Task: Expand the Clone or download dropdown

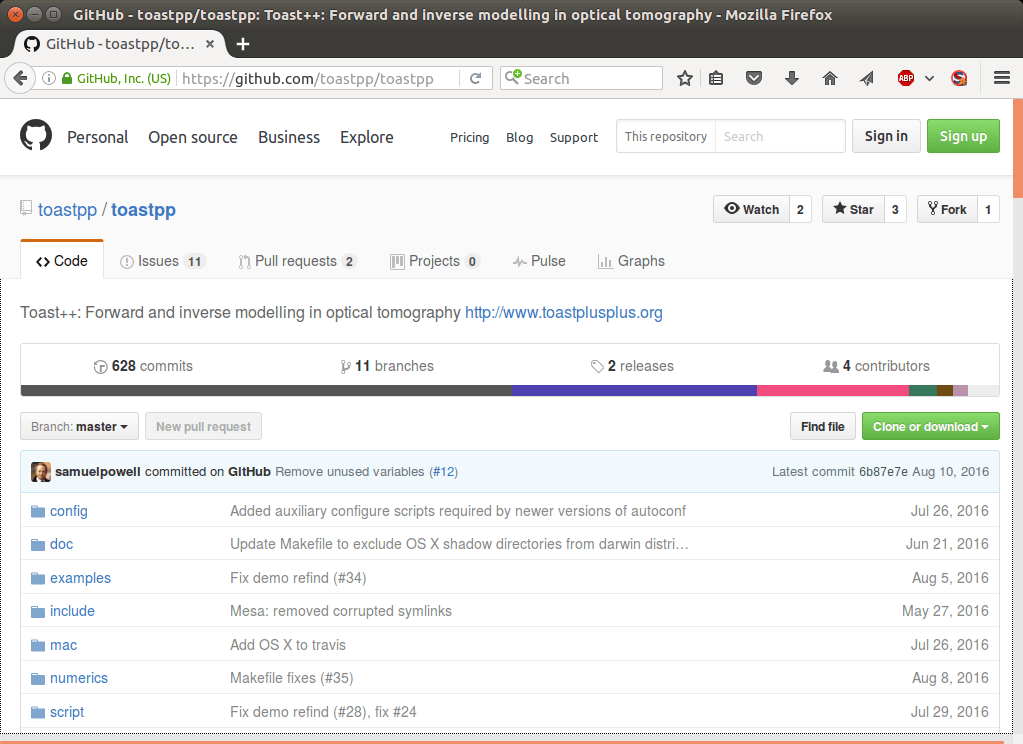Action: pyautogui.click(x=930, y=426)
